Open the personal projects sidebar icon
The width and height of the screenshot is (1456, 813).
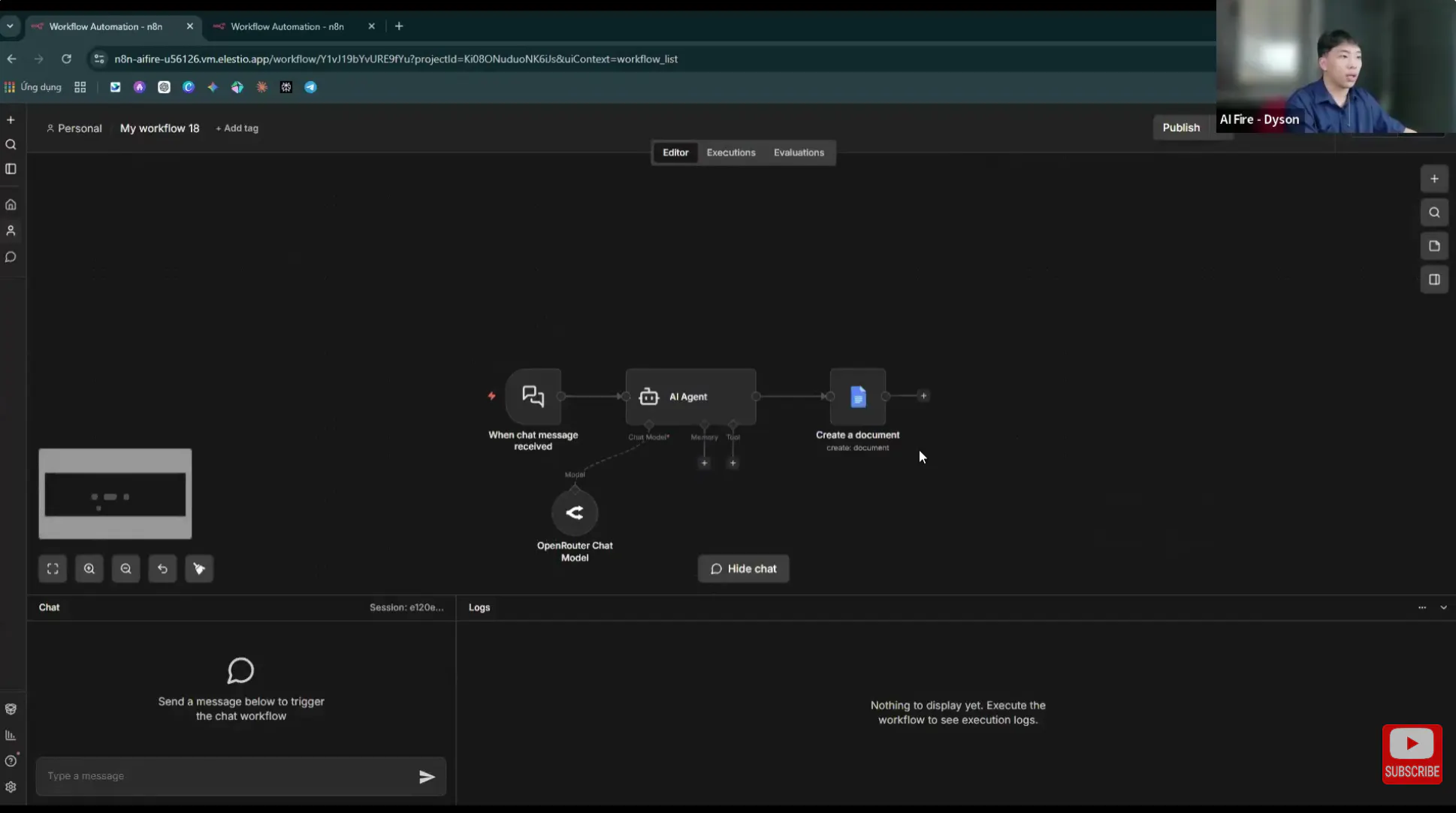(x=11, y=231)
